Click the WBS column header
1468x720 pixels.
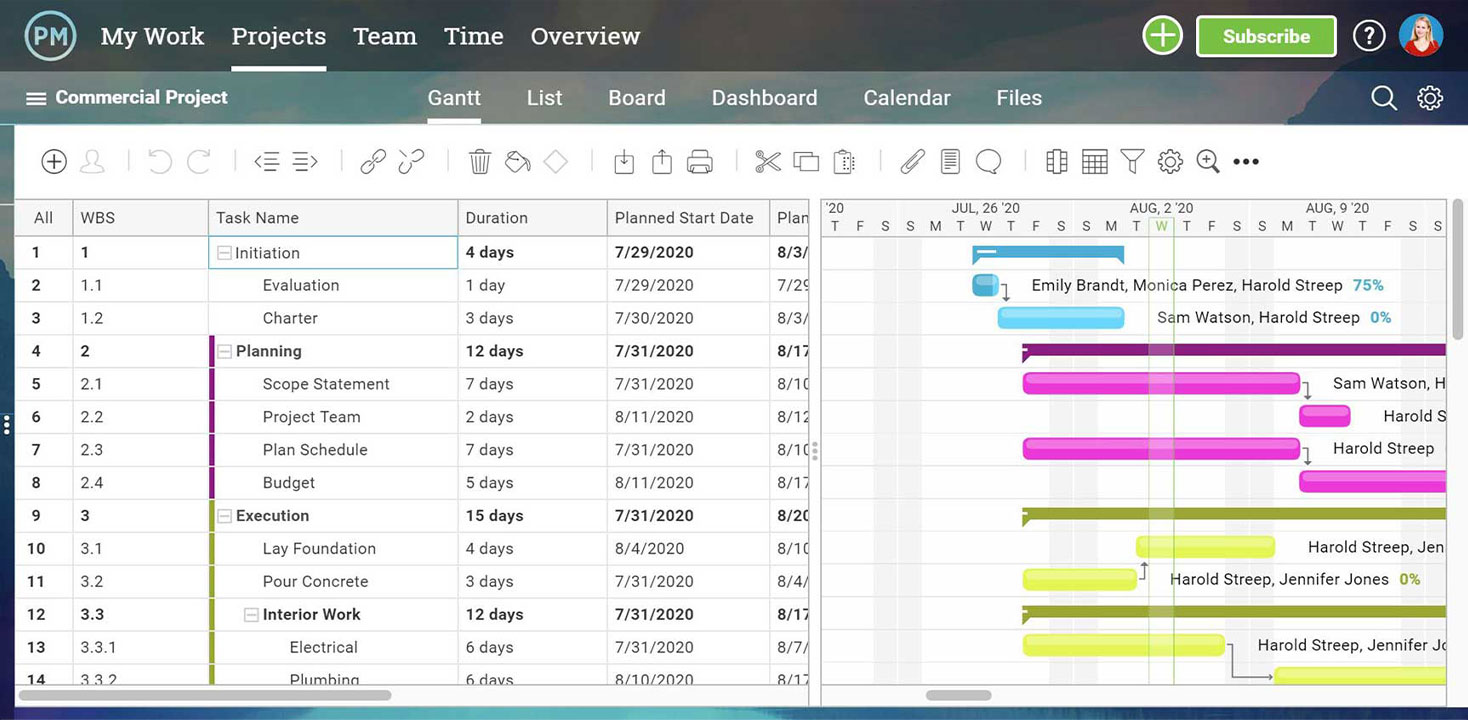coord(140,218)
